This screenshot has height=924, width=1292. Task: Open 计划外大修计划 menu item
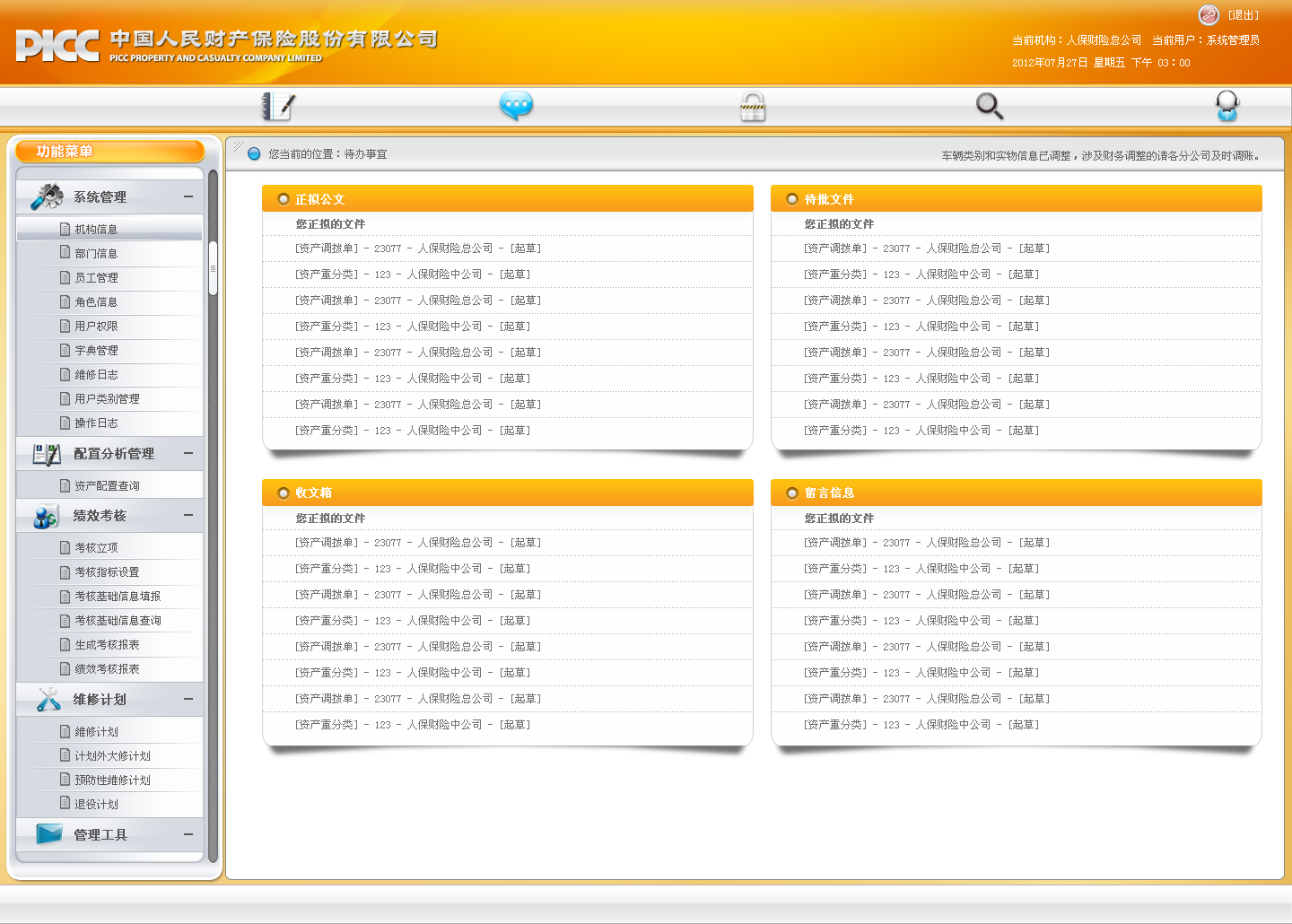(112, 756)
